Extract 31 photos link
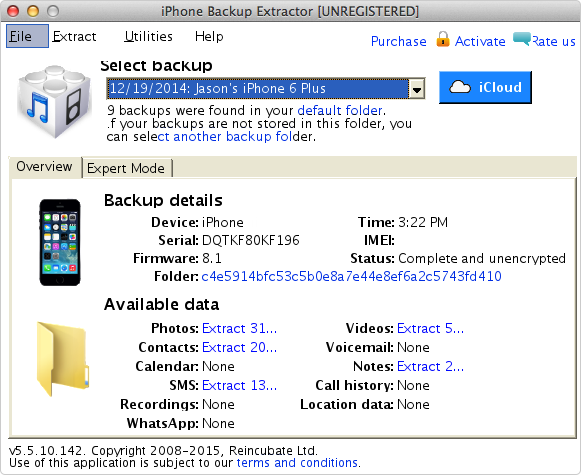The image size is (581, 475). (239, 328)
